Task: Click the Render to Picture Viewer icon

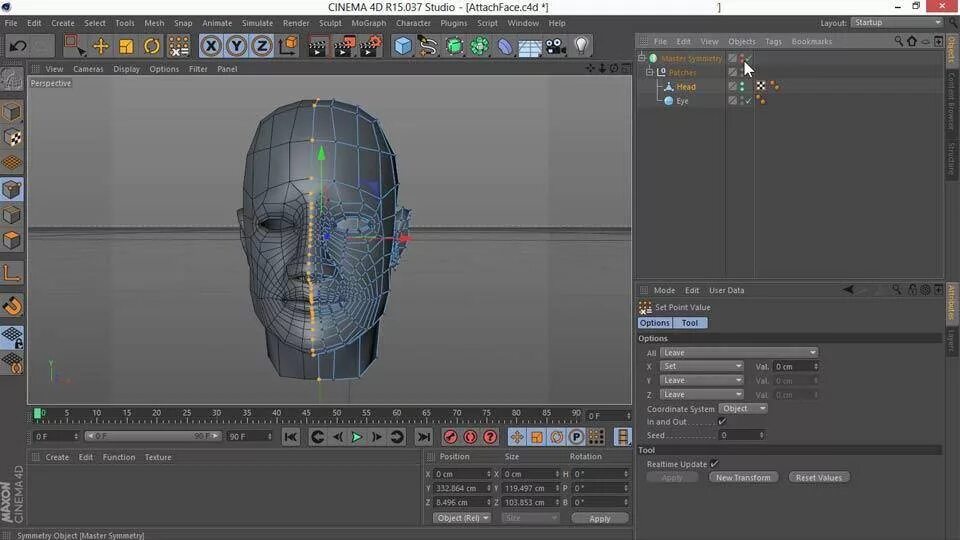Action: pyautogui.click(x=342, y=46)
